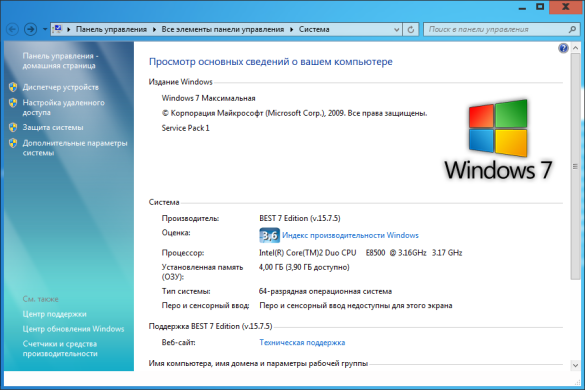This screenshot has height=390, width=585.
Task: Click the Просмотр основных сведений heading
Action: [x=271, y=62]
